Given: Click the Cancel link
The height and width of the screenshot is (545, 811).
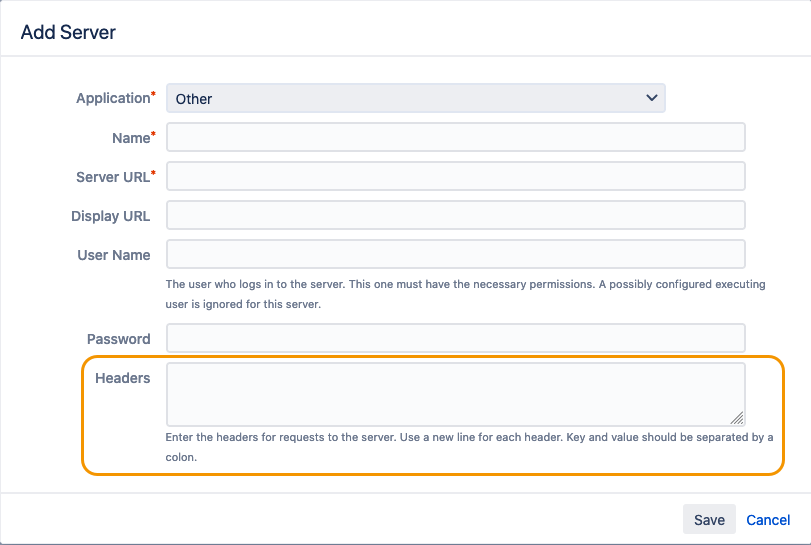Looking at the screenshot, I should pyautogui.click(x=768, y=520).
